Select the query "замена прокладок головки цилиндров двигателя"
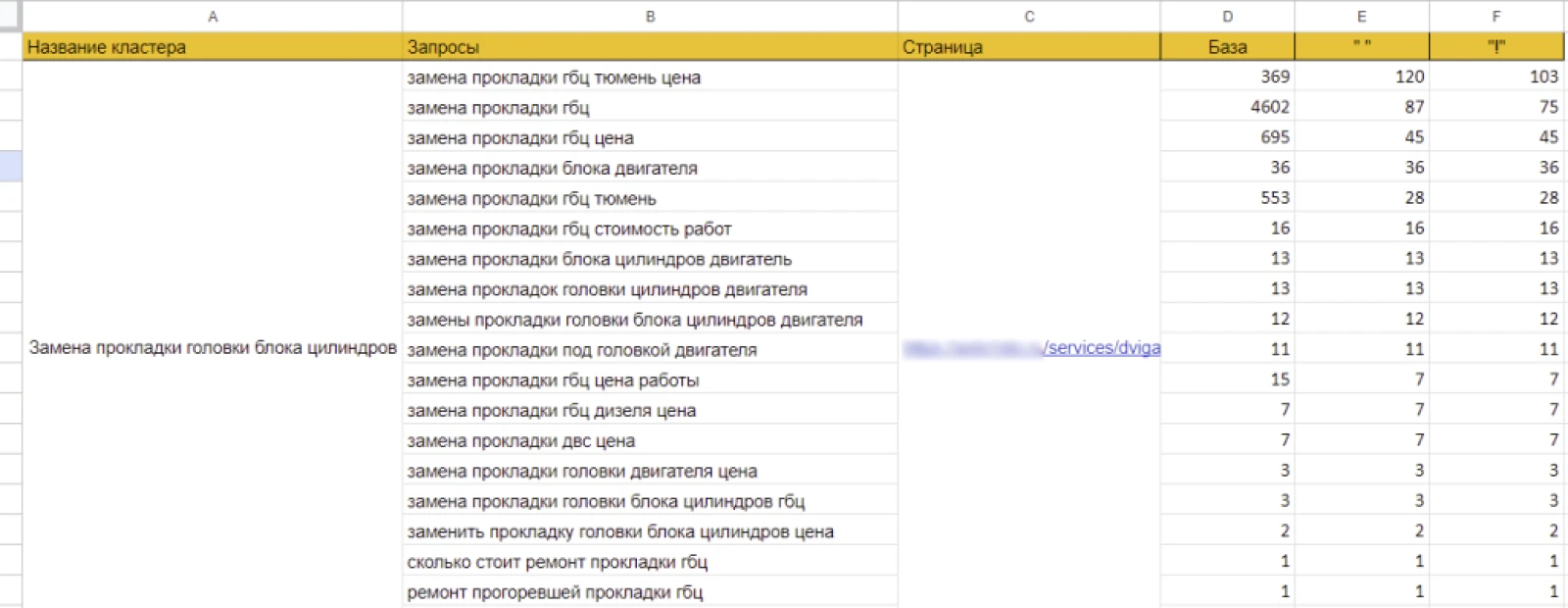Screen dimensions: 1568x608 650,289
